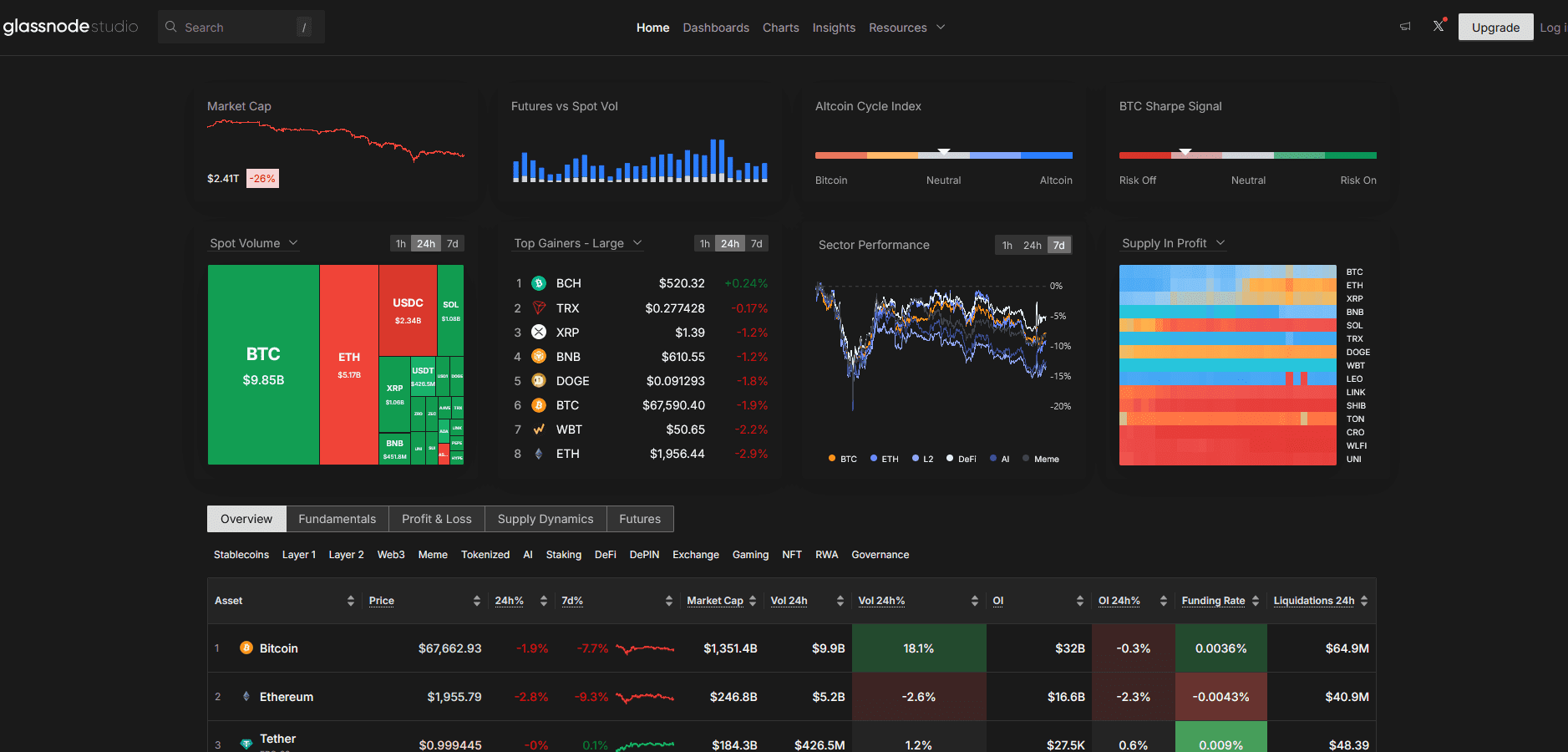
Task: Click the Stablecoins filter link
Action: (241, 554)
